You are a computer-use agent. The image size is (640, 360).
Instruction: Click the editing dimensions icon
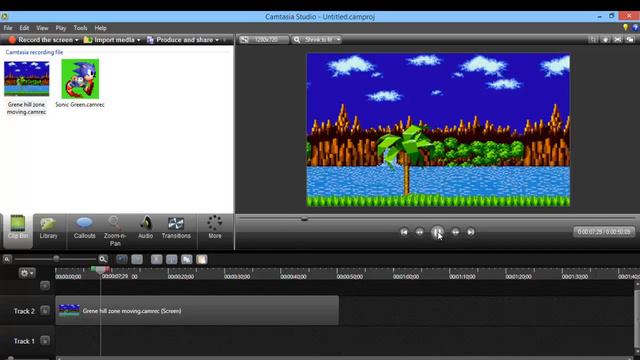(244, 40)
